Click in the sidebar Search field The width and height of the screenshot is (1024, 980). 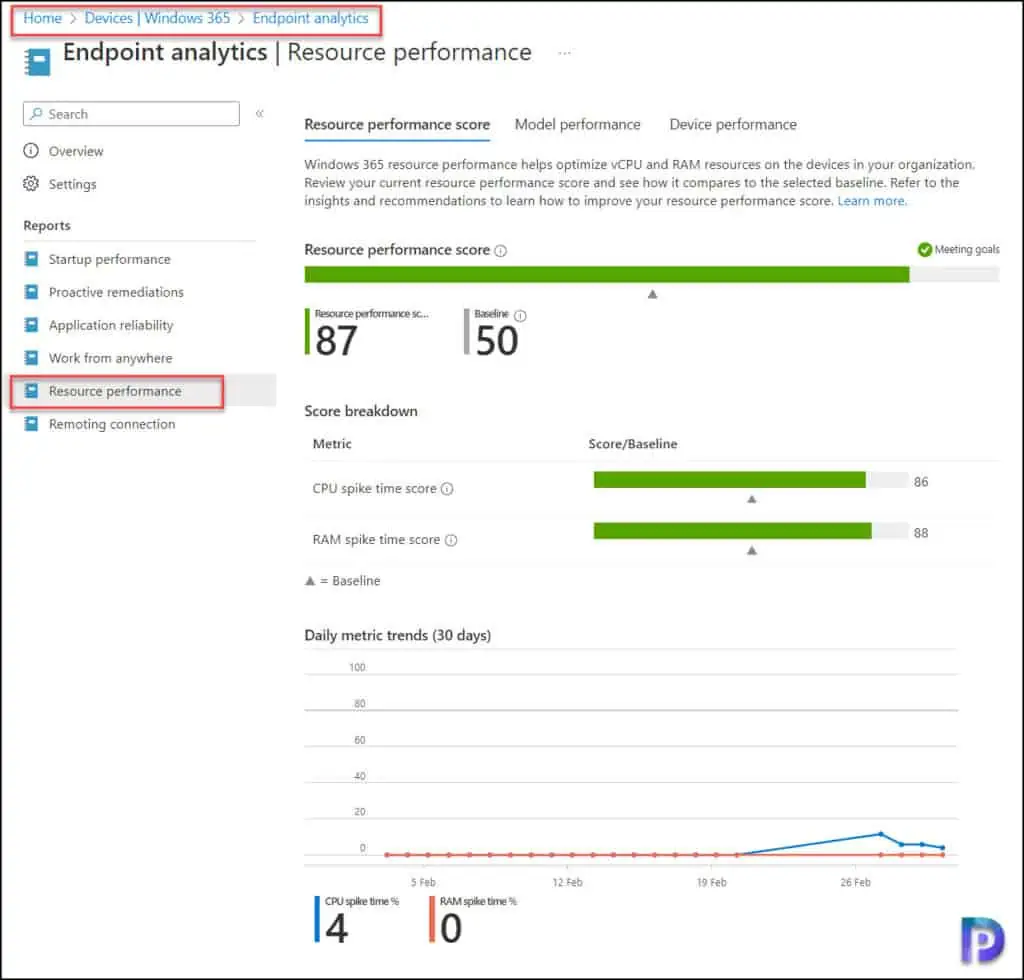click(x=131, y=114)
